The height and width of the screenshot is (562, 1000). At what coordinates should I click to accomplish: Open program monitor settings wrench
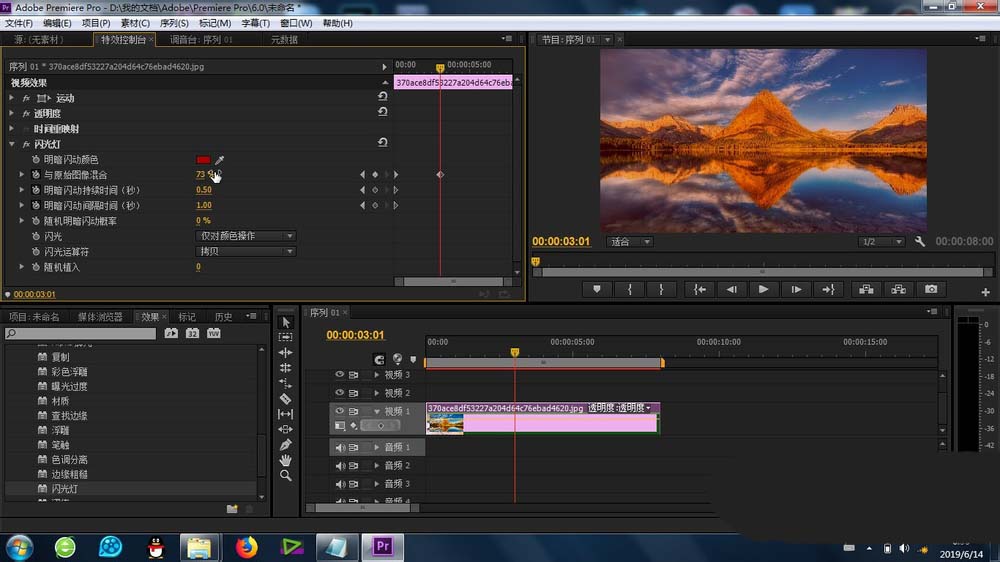click(920, 242)
